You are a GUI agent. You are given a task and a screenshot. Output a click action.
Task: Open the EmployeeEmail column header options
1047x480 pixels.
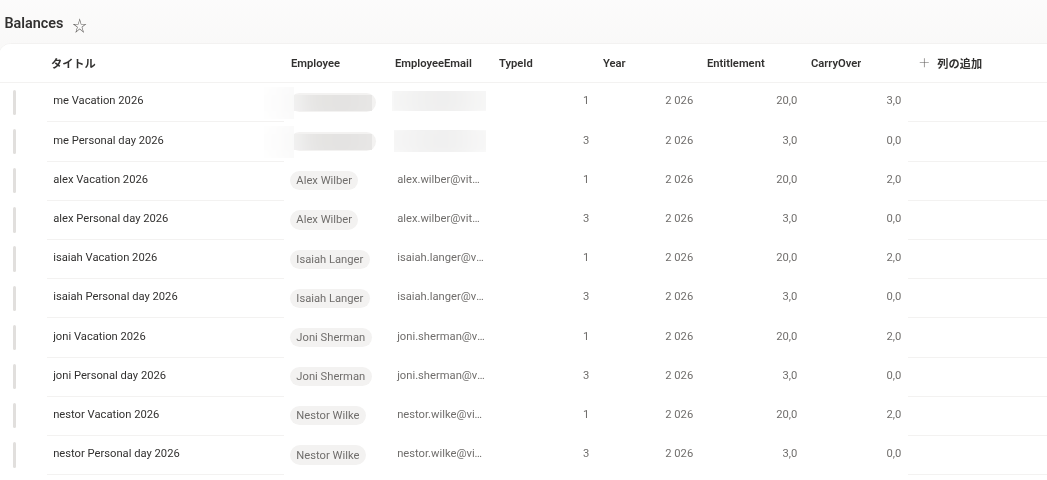433,63
